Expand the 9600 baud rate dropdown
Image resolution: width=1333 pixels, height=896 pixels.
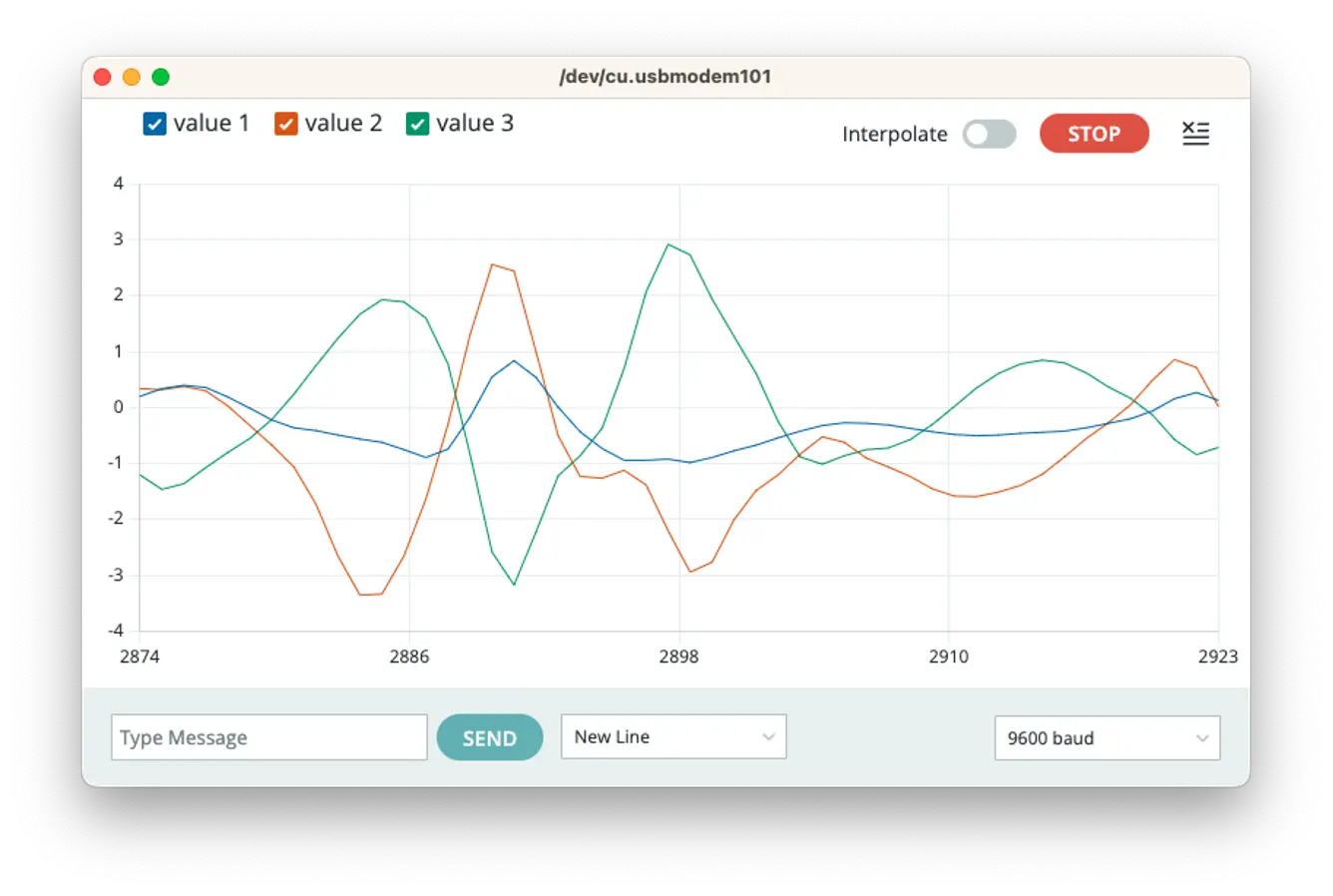pyautogui.click(x=1107, y=738)
